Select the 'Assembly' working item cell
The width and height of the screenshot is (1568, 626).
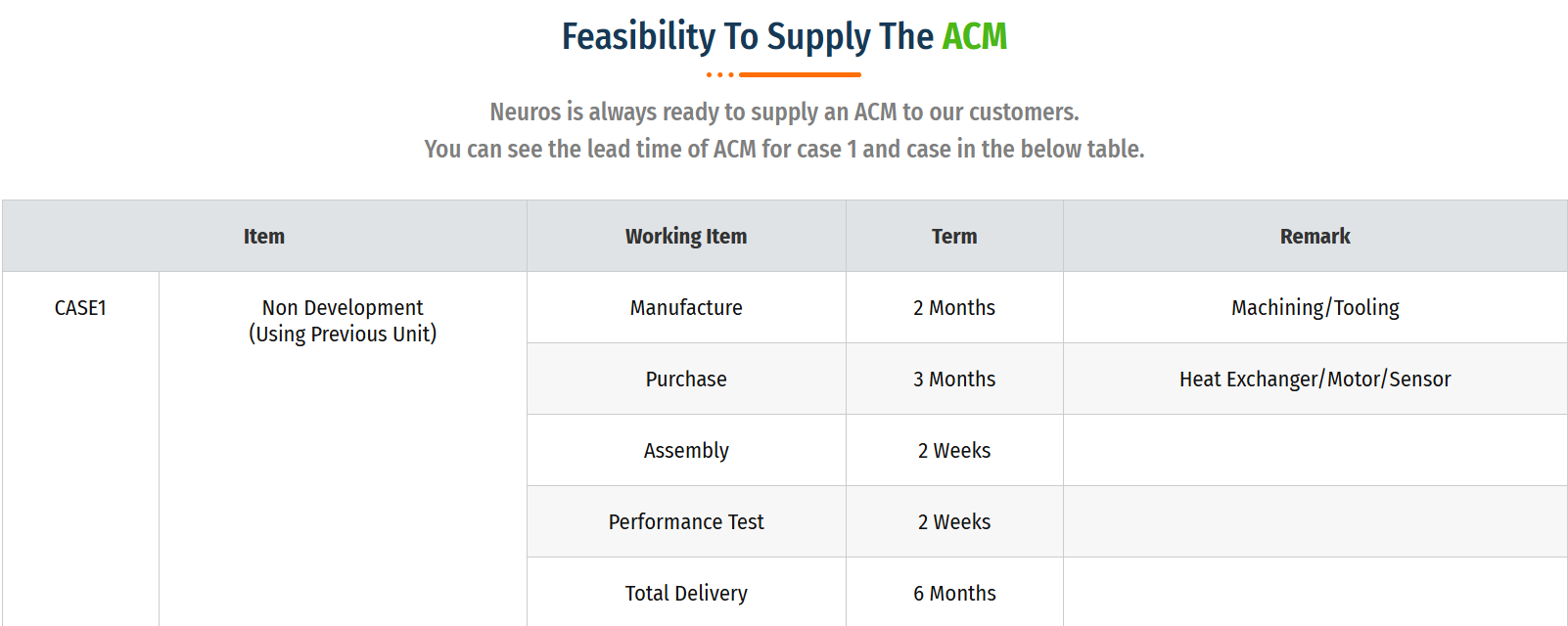(686, 450)
